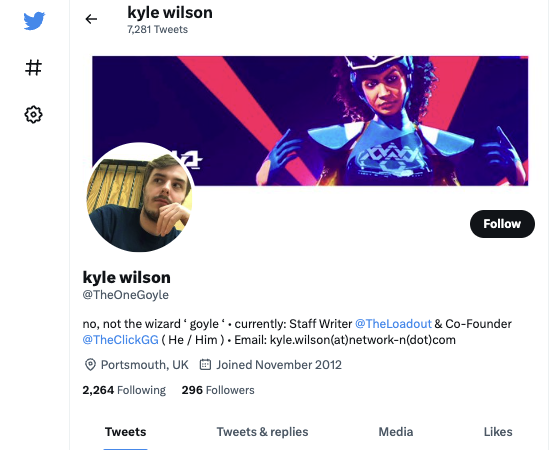This screenshot has width=552, height=450.
Task: Open the Tweets & replies tab
Action: tap(262, 432)
